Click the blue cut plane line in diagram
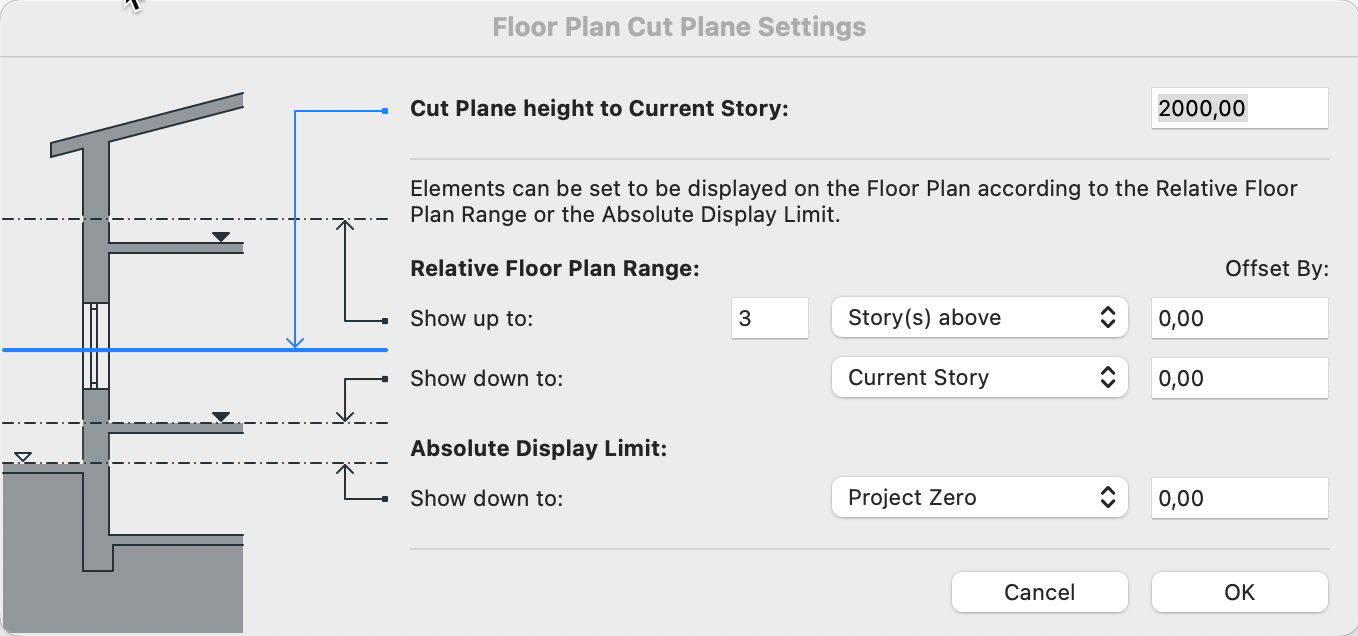Image resolution: width=1358 pixels, height=636 pixels. pyautogui.click(x=194, y=350)
